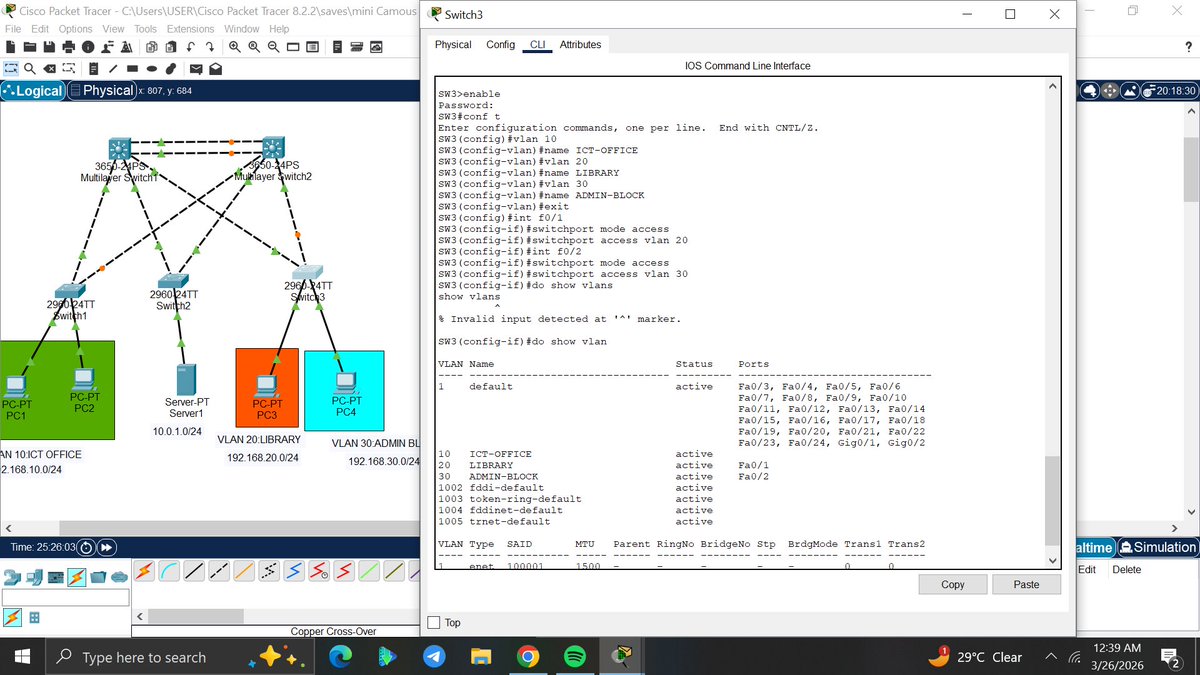Click Power Cycle Devices button
This screenshot has height=675, width=1200.
(85, 547)
